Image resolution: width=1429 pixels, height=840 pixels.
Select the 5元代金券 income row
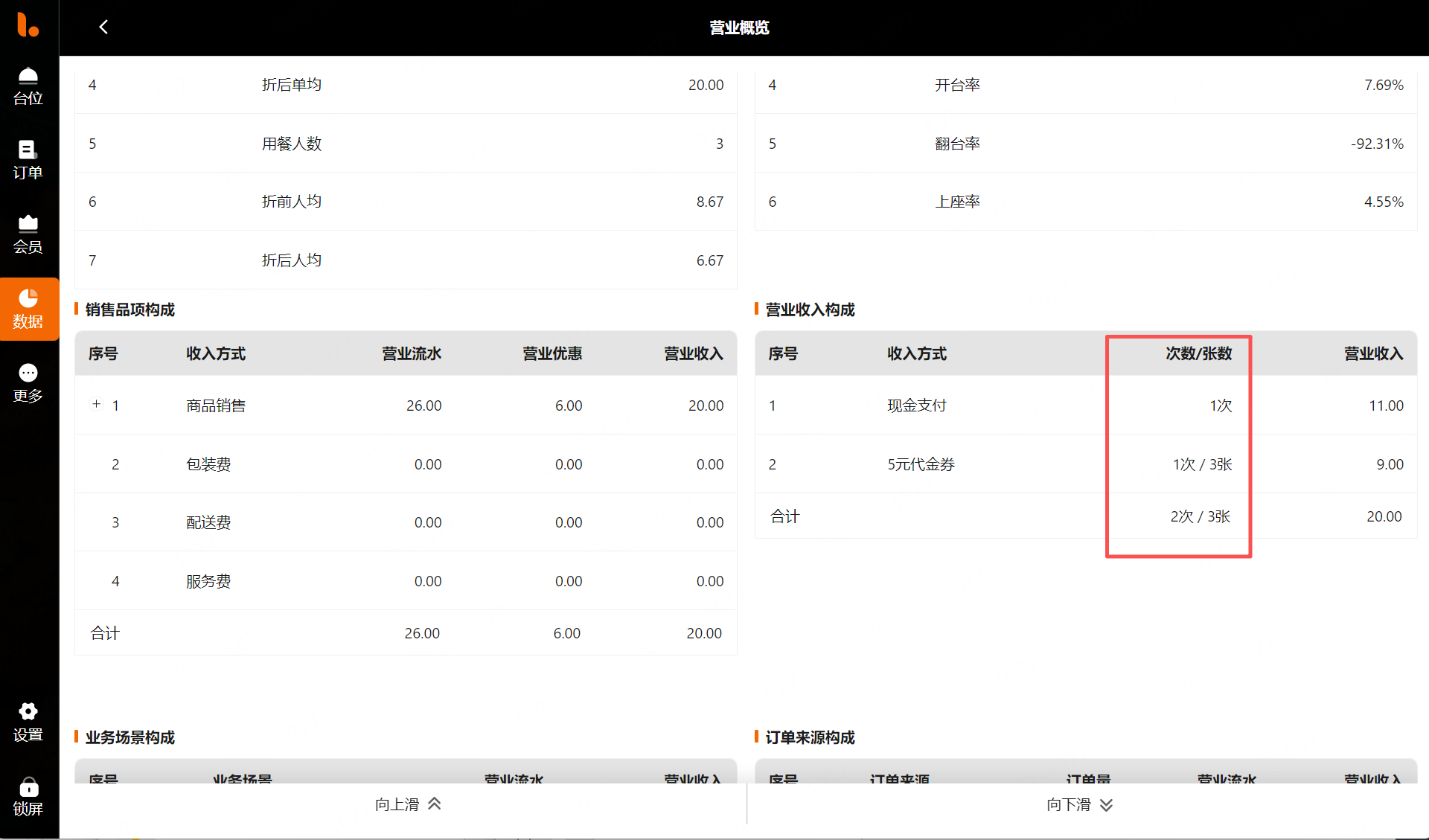[921, 464]
